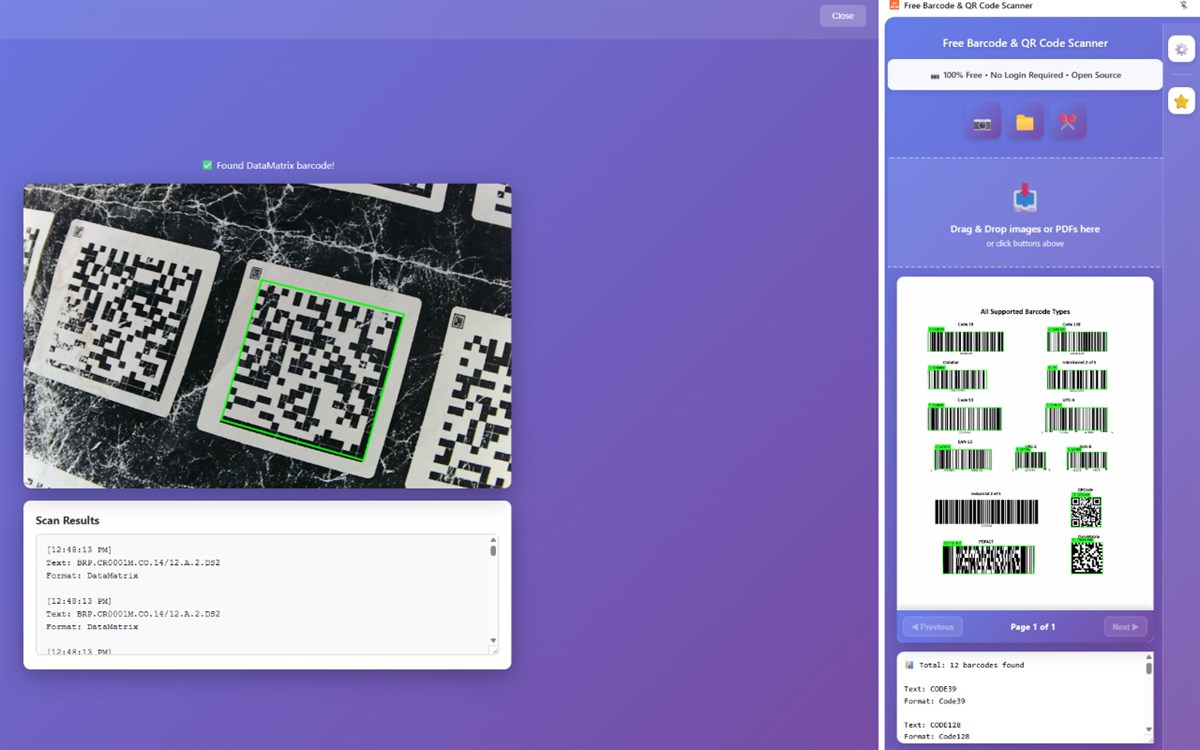Go to Previous page
The width and height of the screenshot is (1200, 750).
[933, 627]
